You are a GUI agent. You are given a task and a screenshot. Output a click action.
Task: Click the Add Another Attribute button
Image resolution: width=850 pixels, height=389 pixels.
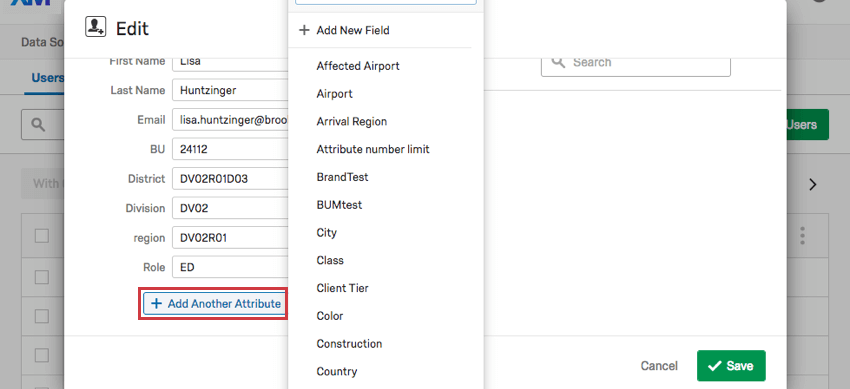(215, 304)
